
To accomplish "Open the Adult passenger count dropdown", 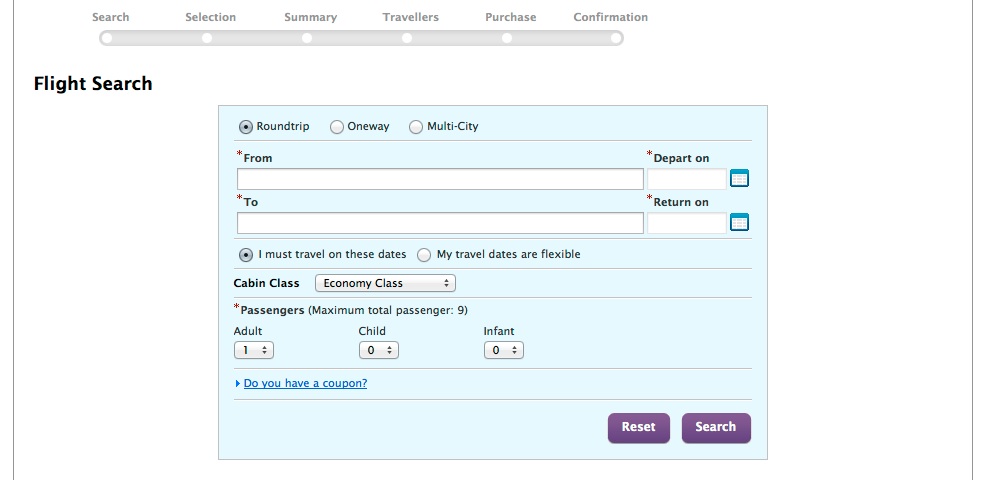I will pos(253,351).
